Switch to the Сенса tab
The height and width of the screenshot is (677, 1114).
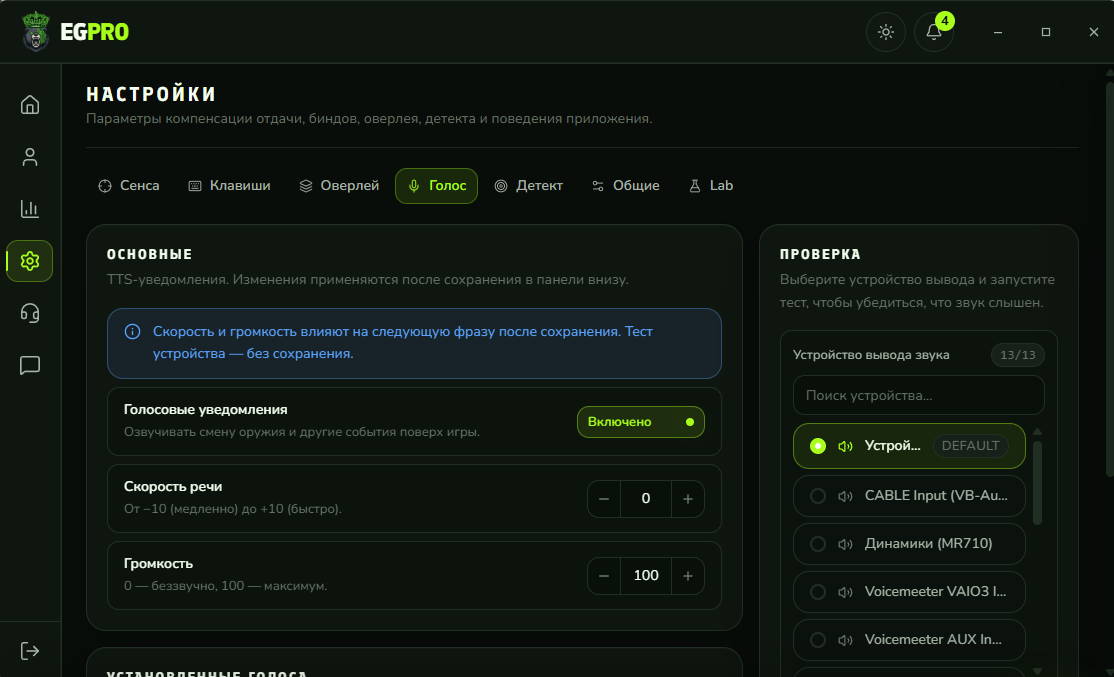click(x=129, y=186)
